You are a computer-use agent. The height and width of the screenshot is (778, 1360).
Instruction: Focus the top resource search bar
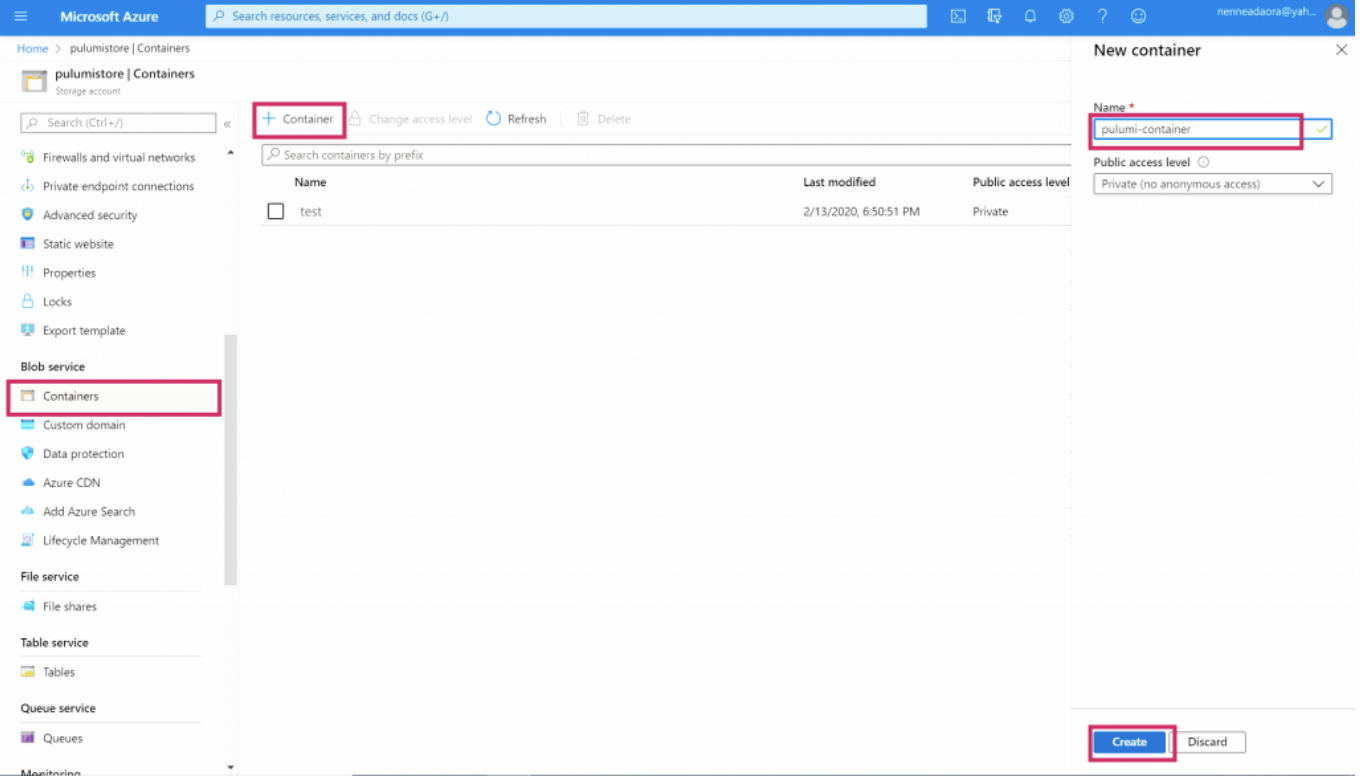click(x=568, y=17)
